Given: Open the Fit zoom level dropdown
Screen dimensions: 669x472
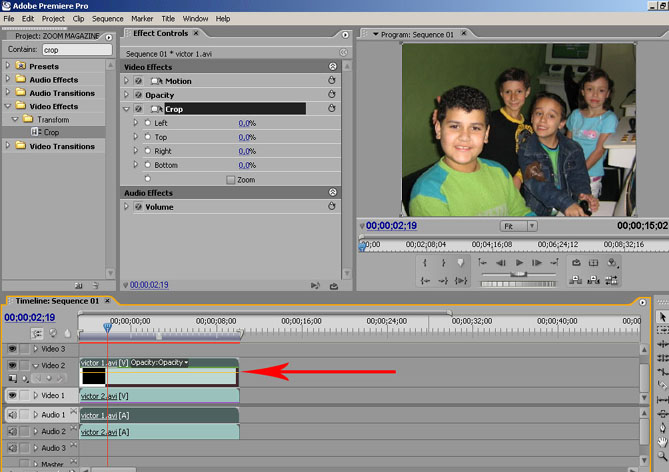Looking at the screenshot, I should 518,226.
